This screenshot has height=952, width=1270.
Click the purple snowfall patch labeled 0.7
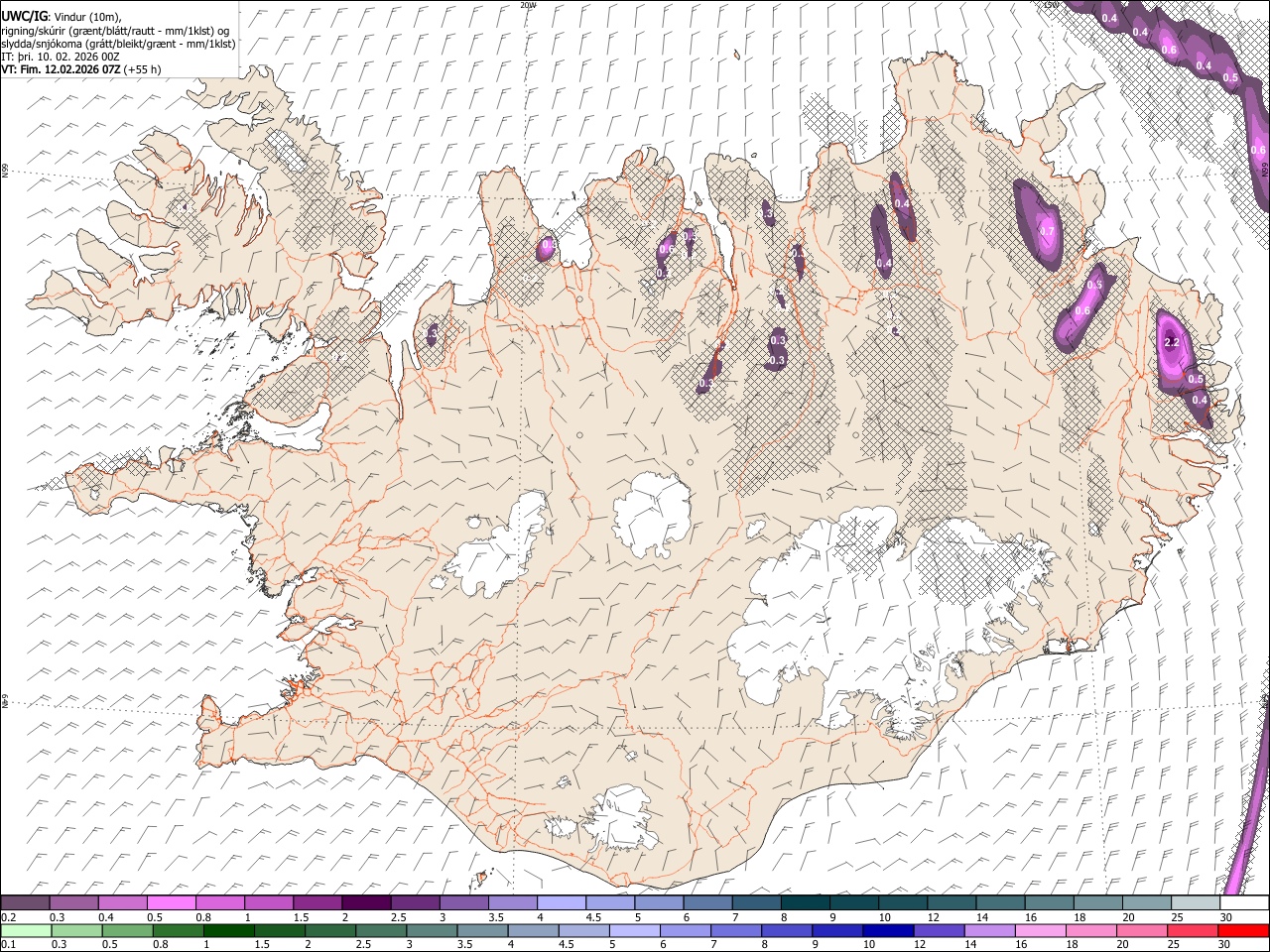(1039, 225)
